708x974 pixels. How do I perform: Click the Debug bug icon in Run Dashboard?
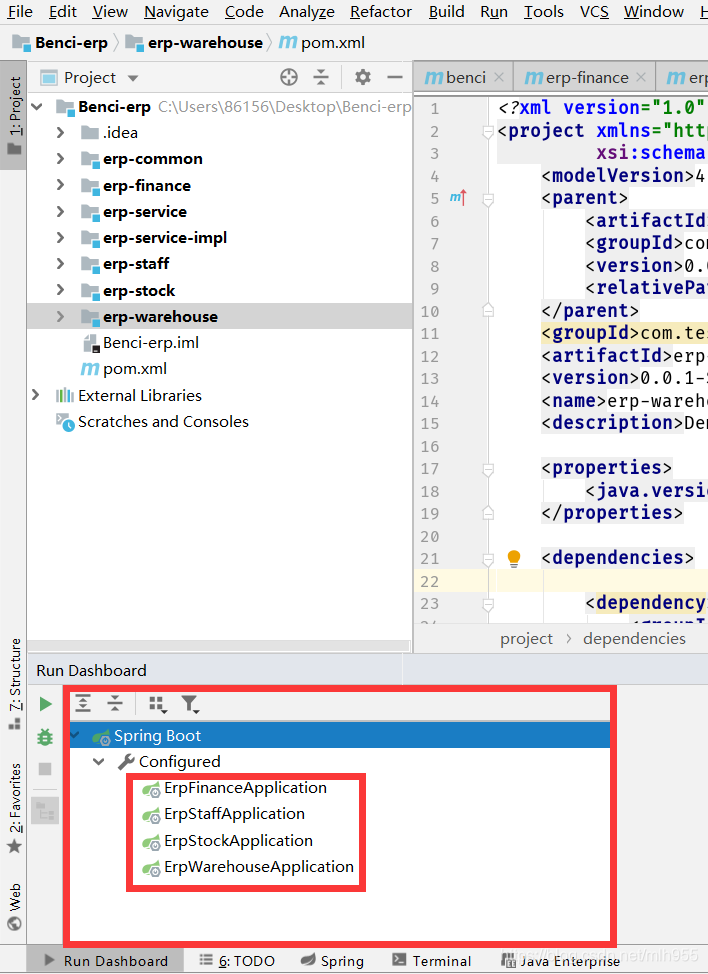(x=45, y=737)
